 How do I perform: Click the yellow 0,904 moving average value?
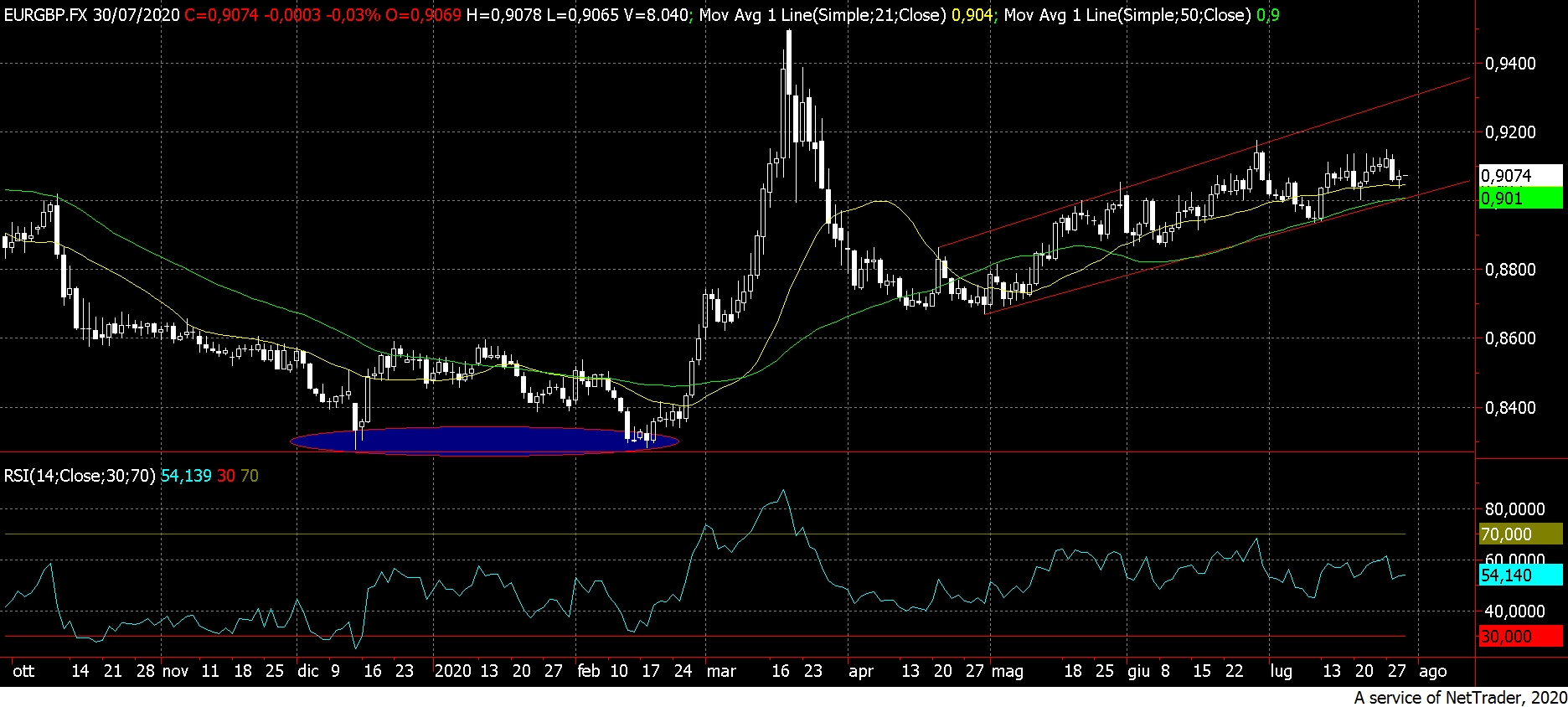972,15
